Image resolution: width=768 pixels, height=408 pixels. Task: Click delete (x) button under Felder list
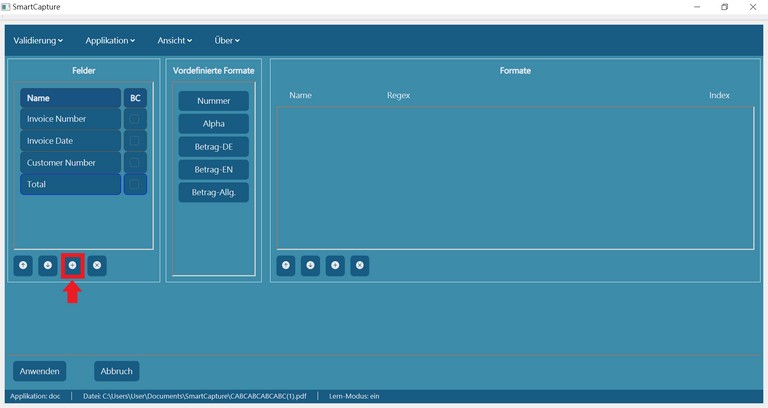[96, 265]
